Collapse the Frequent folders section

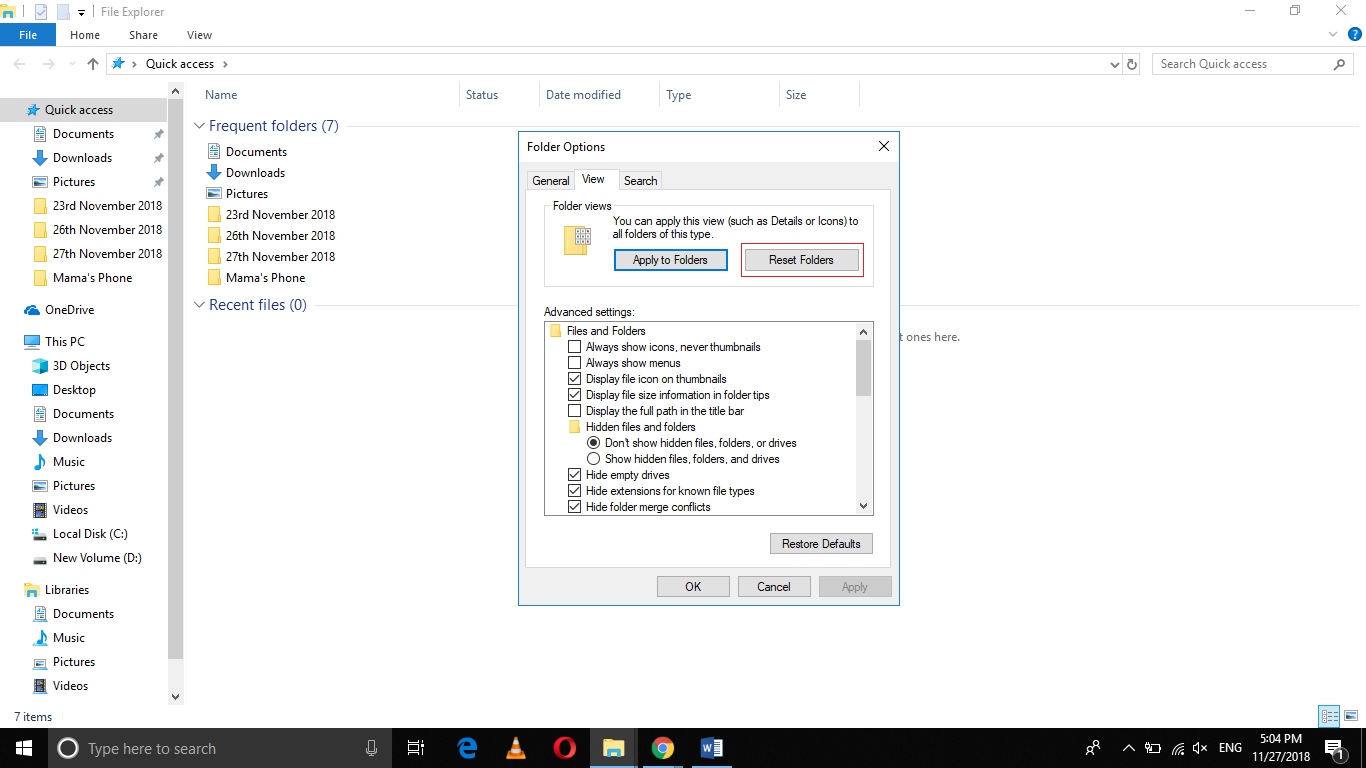198,125
